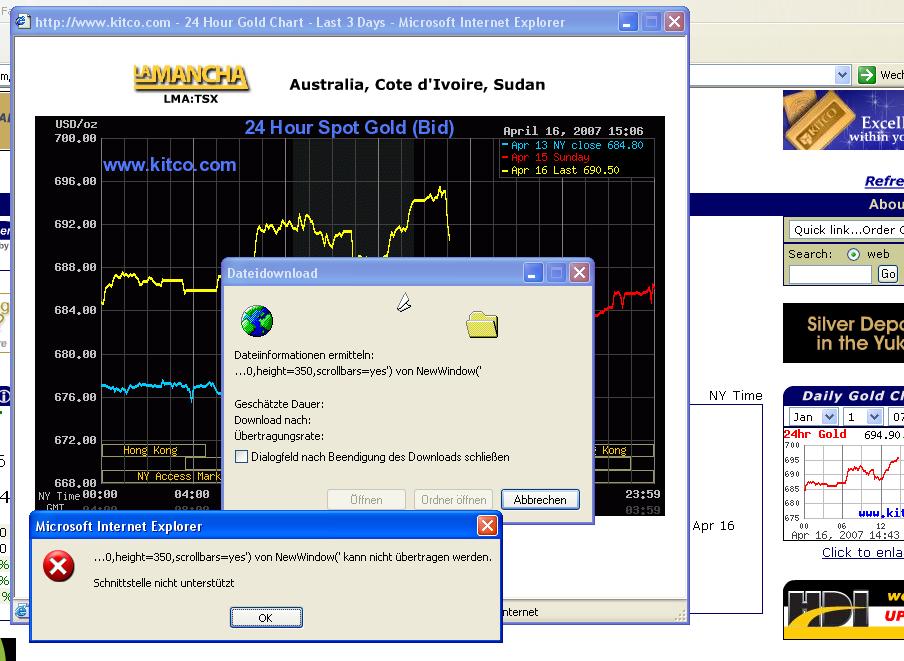Click the Go search button
The height and width of the screenshot is (661, 904).
click(x=887, y=273)
